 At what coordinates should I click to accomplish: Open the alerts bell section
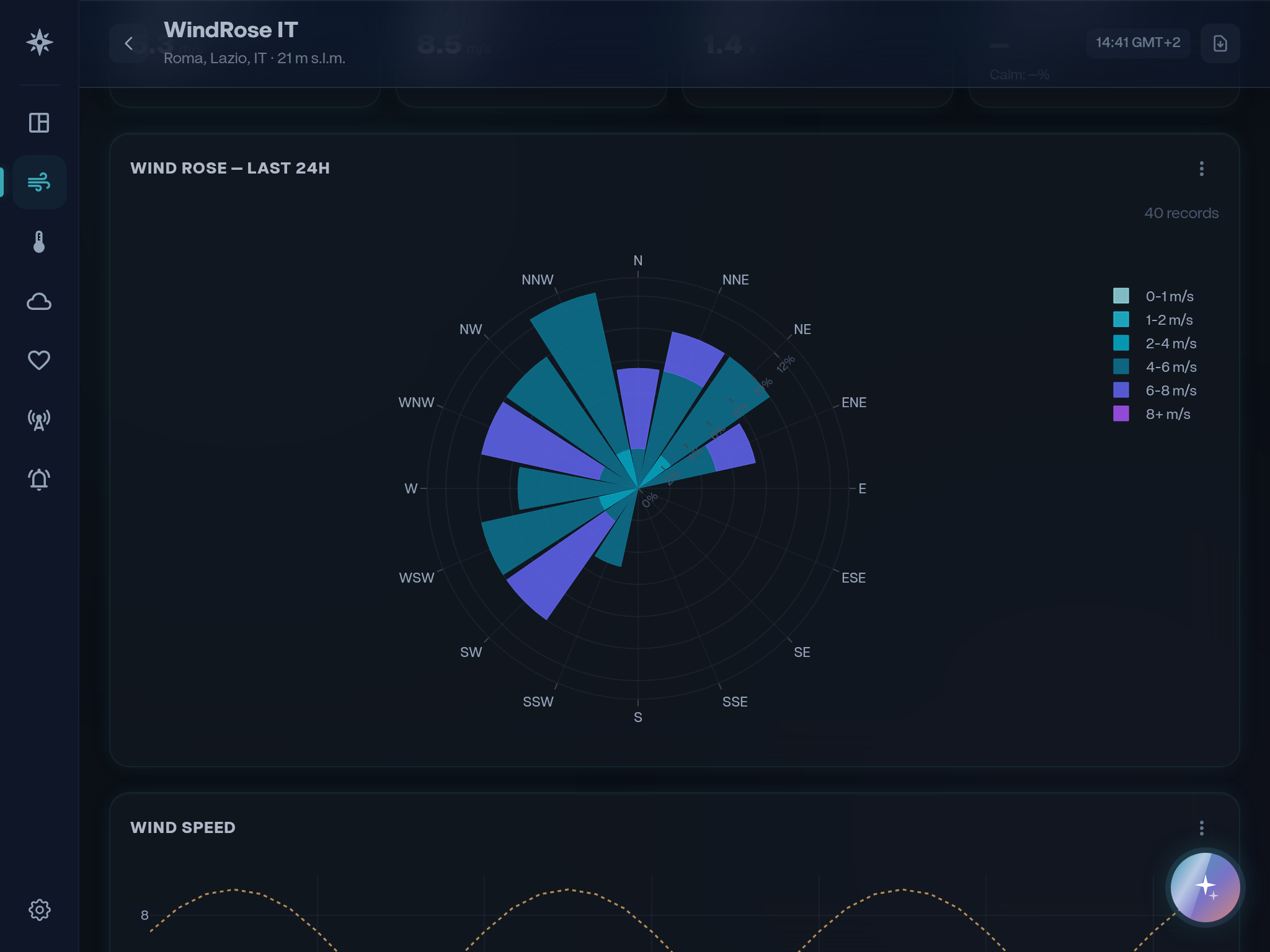(x=39, y=479)
